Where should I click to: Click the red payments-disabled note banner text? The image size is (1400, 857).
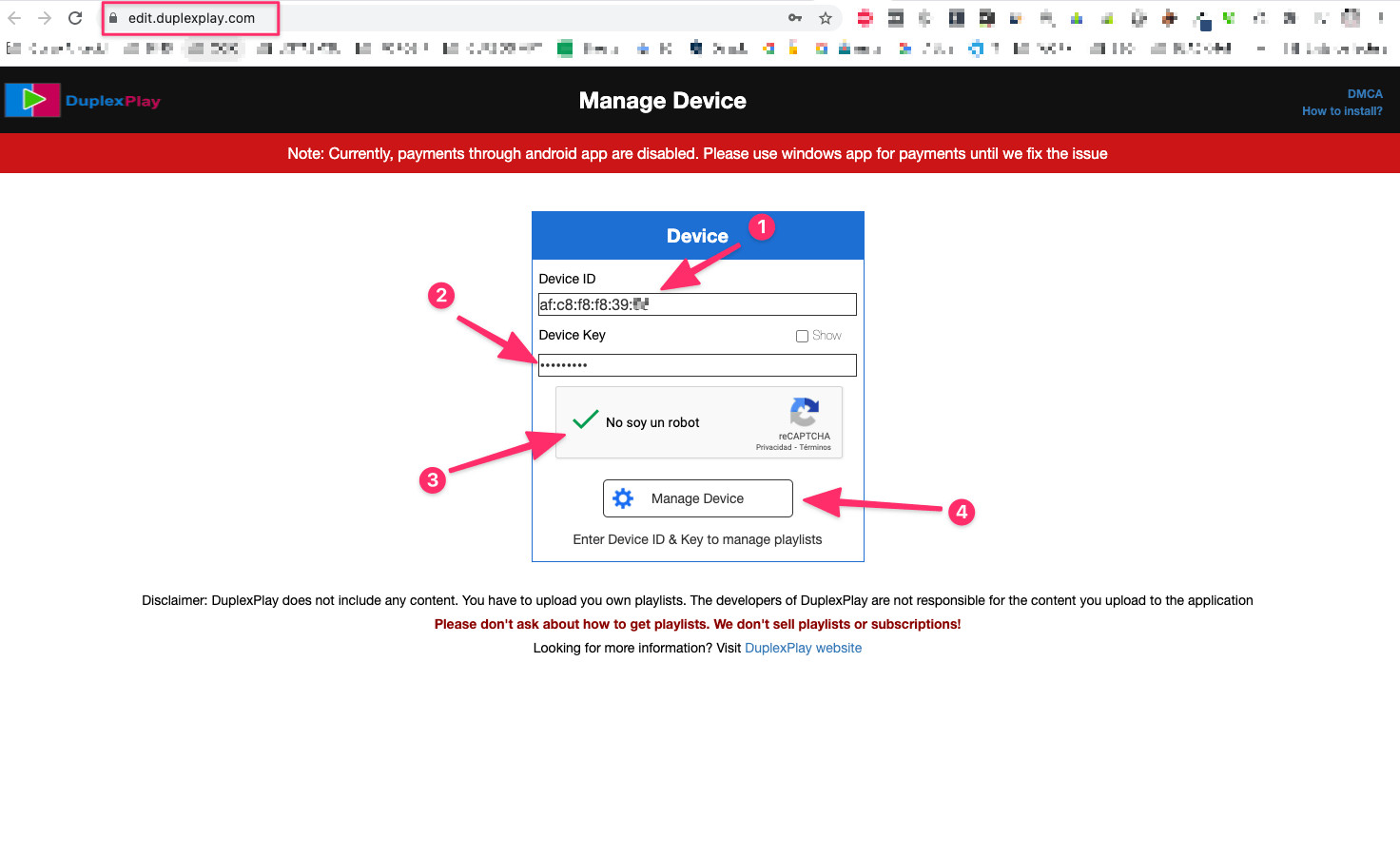[697, 153]
